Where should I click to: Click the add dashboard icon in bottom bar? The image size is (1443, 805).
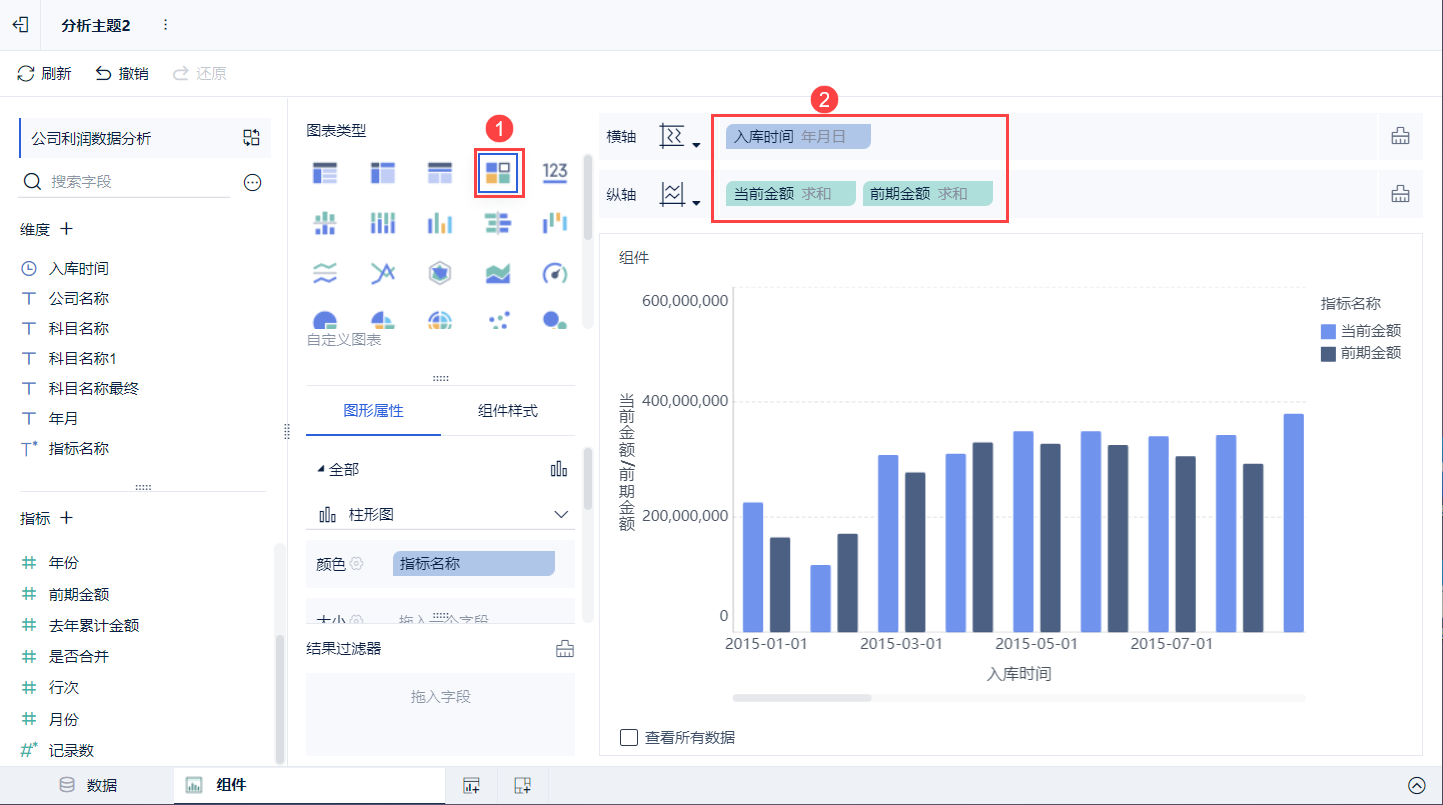click(522, 786)
